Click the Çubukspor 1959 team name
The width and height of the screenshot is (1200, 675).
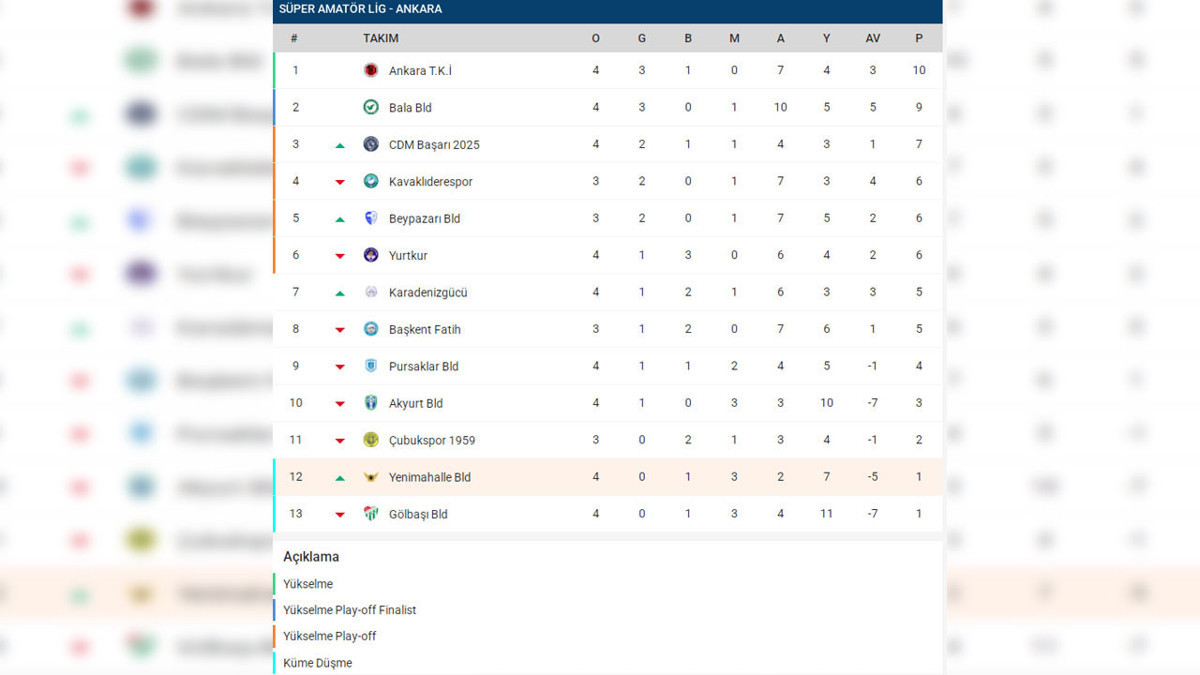(432, 440)
